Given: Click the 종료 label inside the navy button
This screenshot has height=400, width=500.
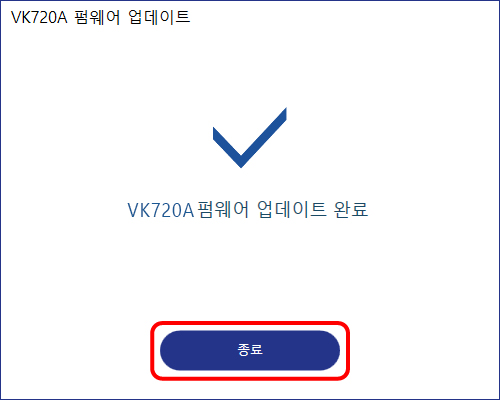Looking at the screenshot, I should [x=250, y=350].
